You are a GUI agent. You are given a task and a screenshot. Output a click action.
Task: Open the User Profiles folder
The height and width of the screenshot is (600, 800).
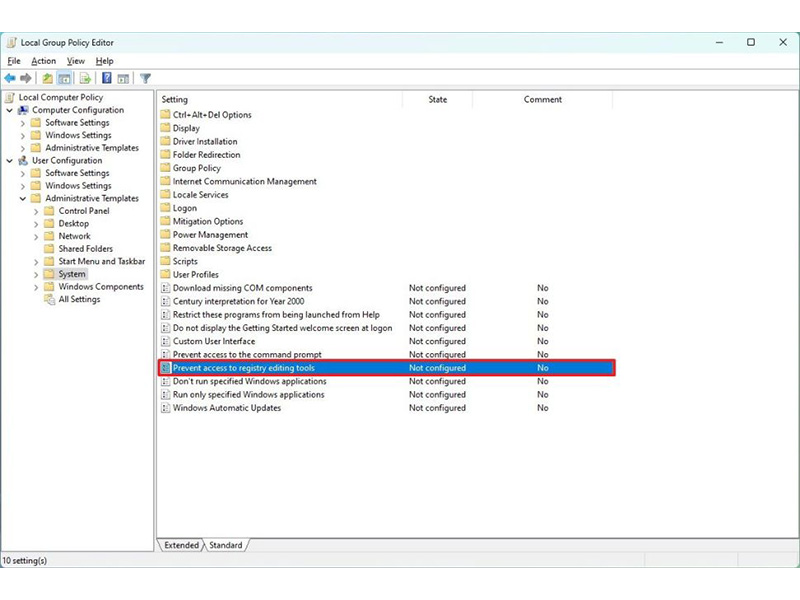pos(195,274)
